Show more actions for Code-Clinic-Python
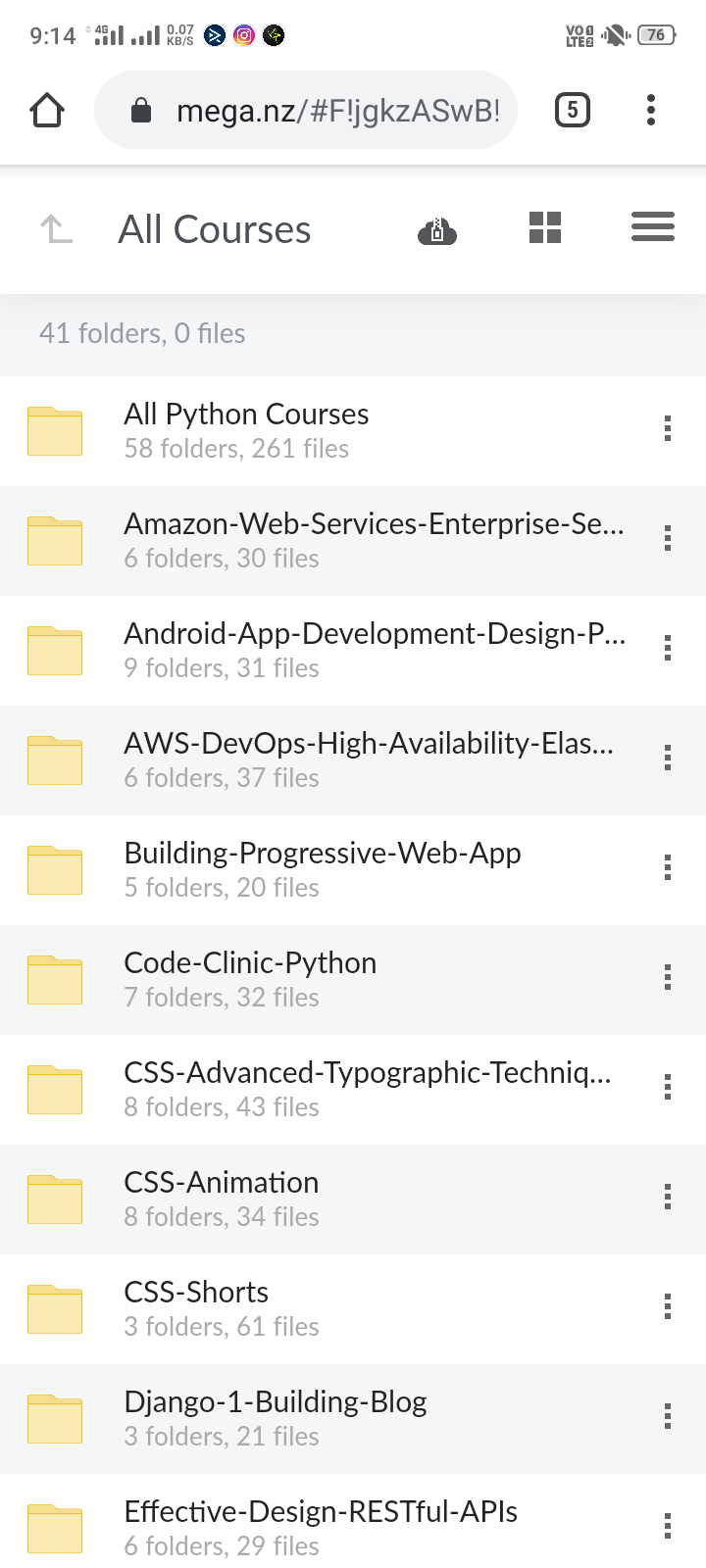Image resolution: width=706 pixels, height=1568 pixels. [x=668, y=977]
